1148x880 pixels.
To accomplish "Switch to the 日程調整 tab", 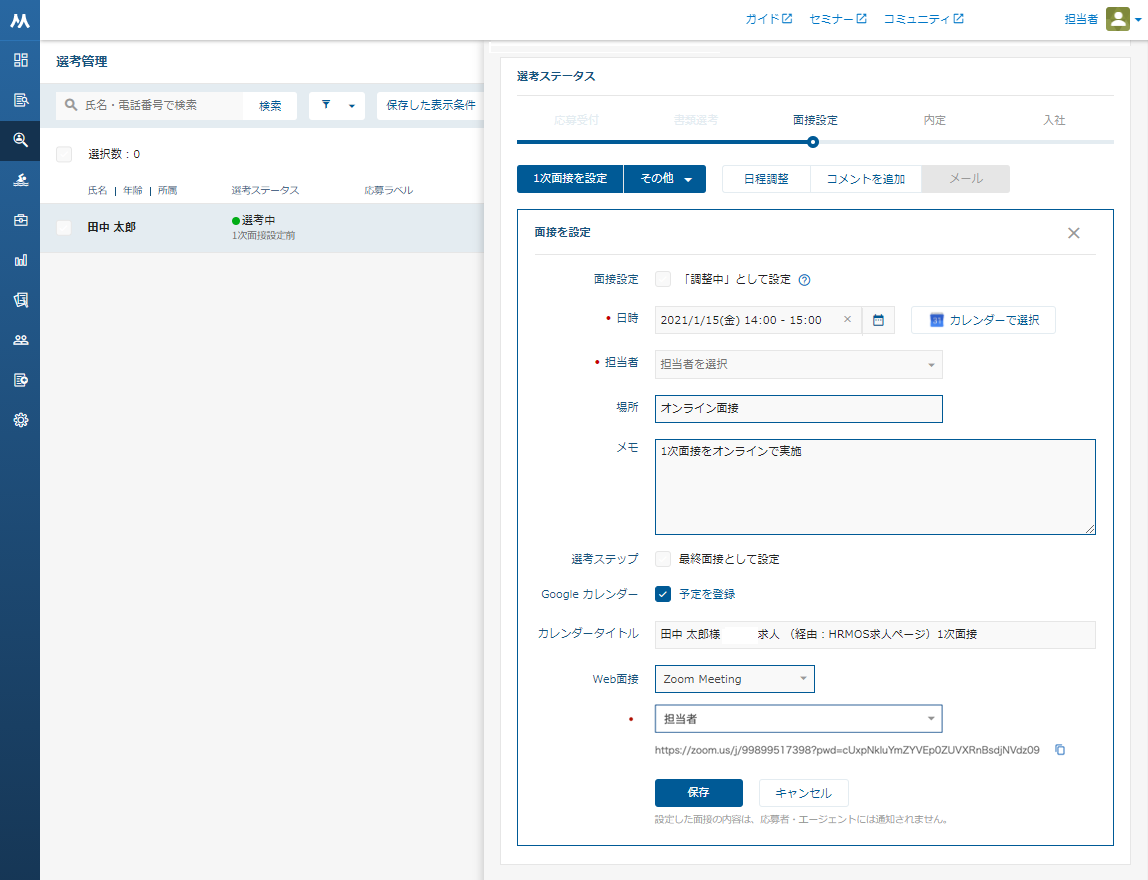I will (x=766, y=178).
